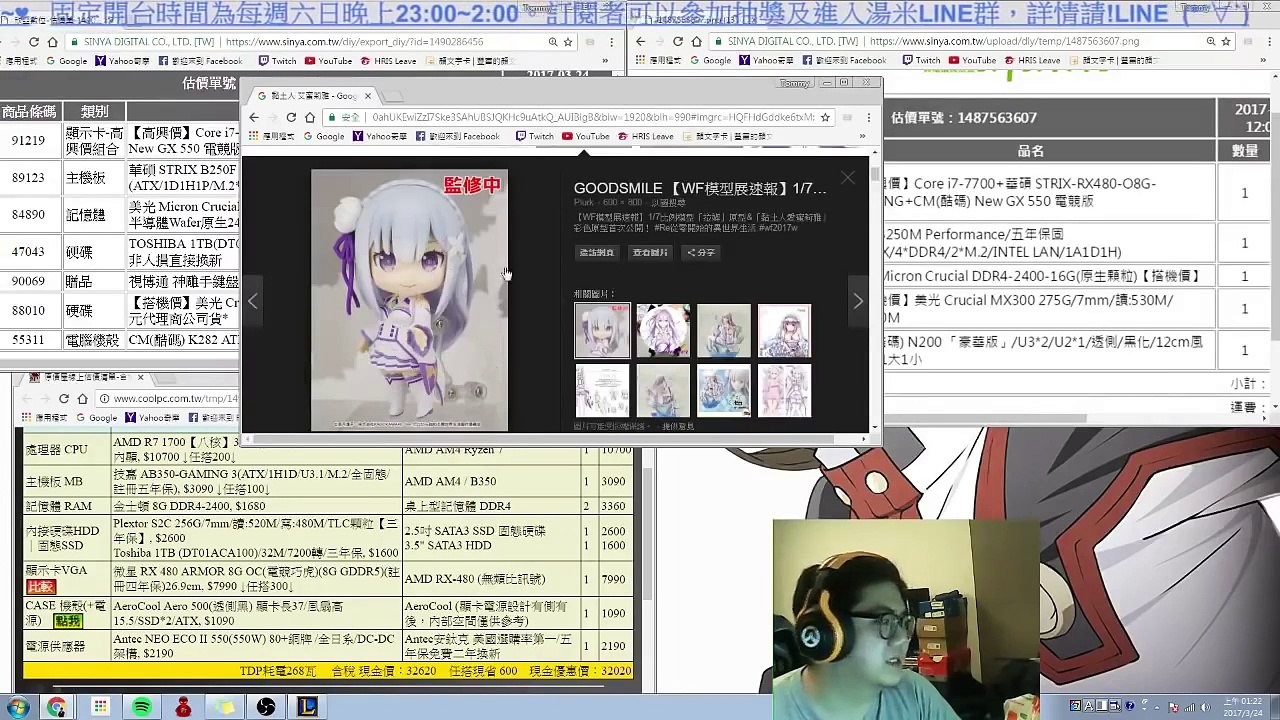This screenshot has width=1280, height=720.
Task: Click the red 比較 compare button under 顯示卡VGA
Action: click(x=41, y=587)
